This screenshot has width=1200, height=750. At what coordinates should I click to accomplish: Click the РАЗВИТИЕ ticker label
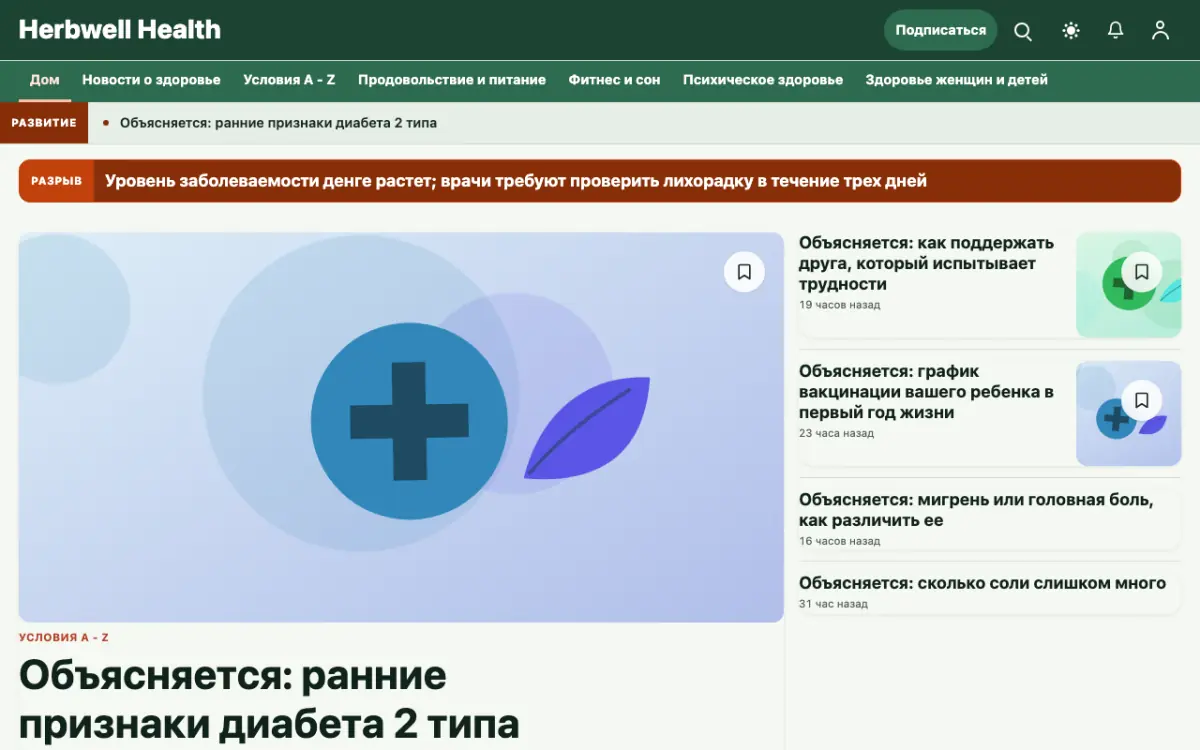44,123
